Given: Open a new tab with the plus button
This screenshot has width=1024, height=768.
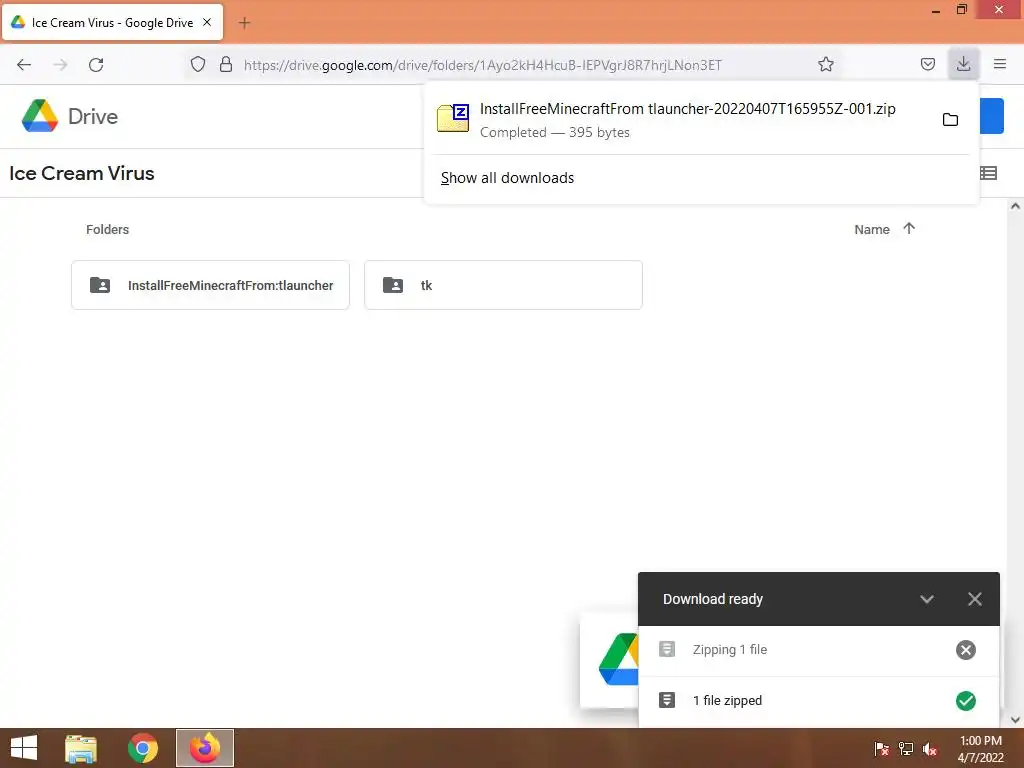Looking at the screenshot, I should point(244,23).
